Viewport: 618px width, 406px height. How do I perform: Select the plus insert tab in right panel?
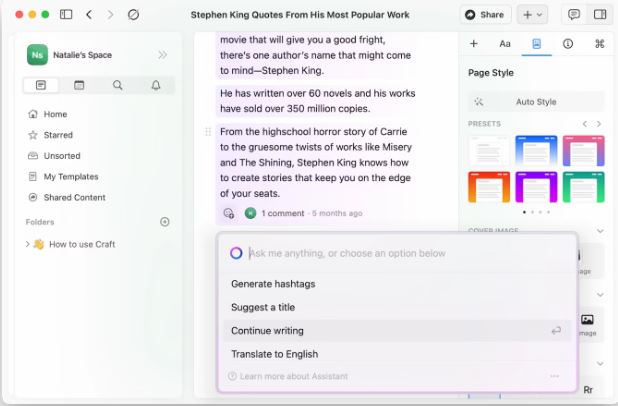[x=474, y=44]
